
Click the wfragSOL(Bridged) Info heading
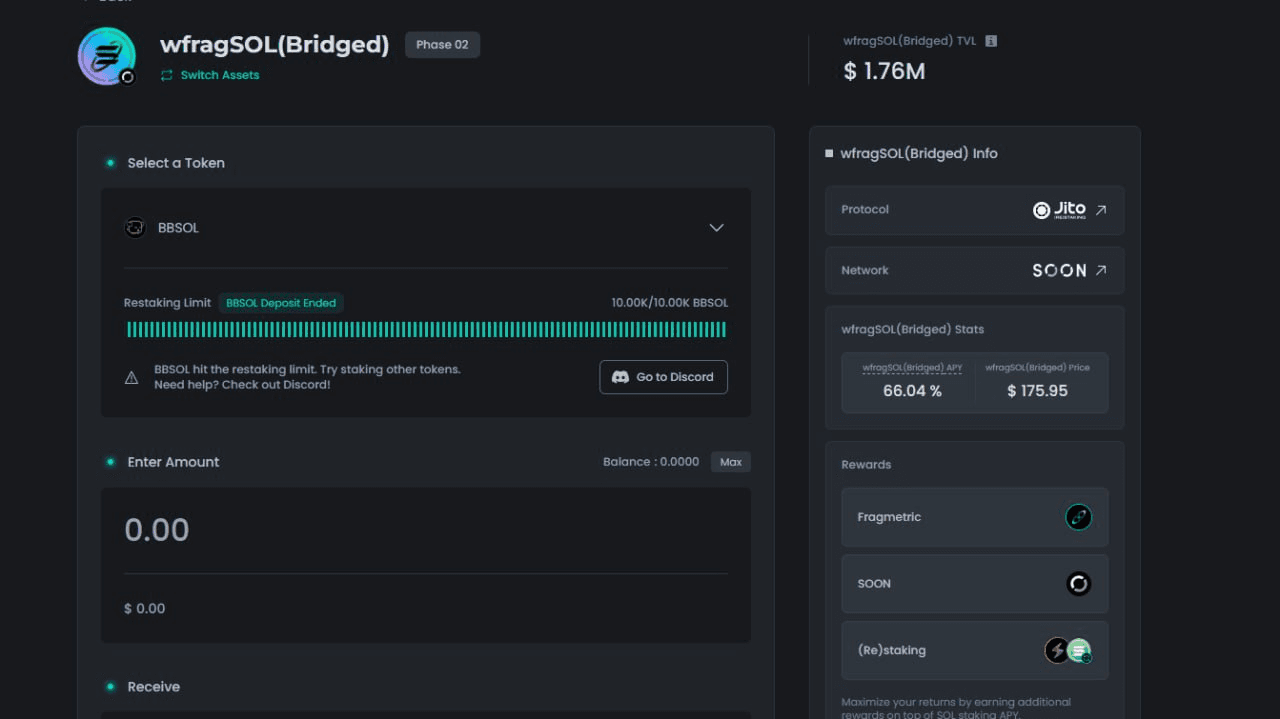click(x=918, y=154)
